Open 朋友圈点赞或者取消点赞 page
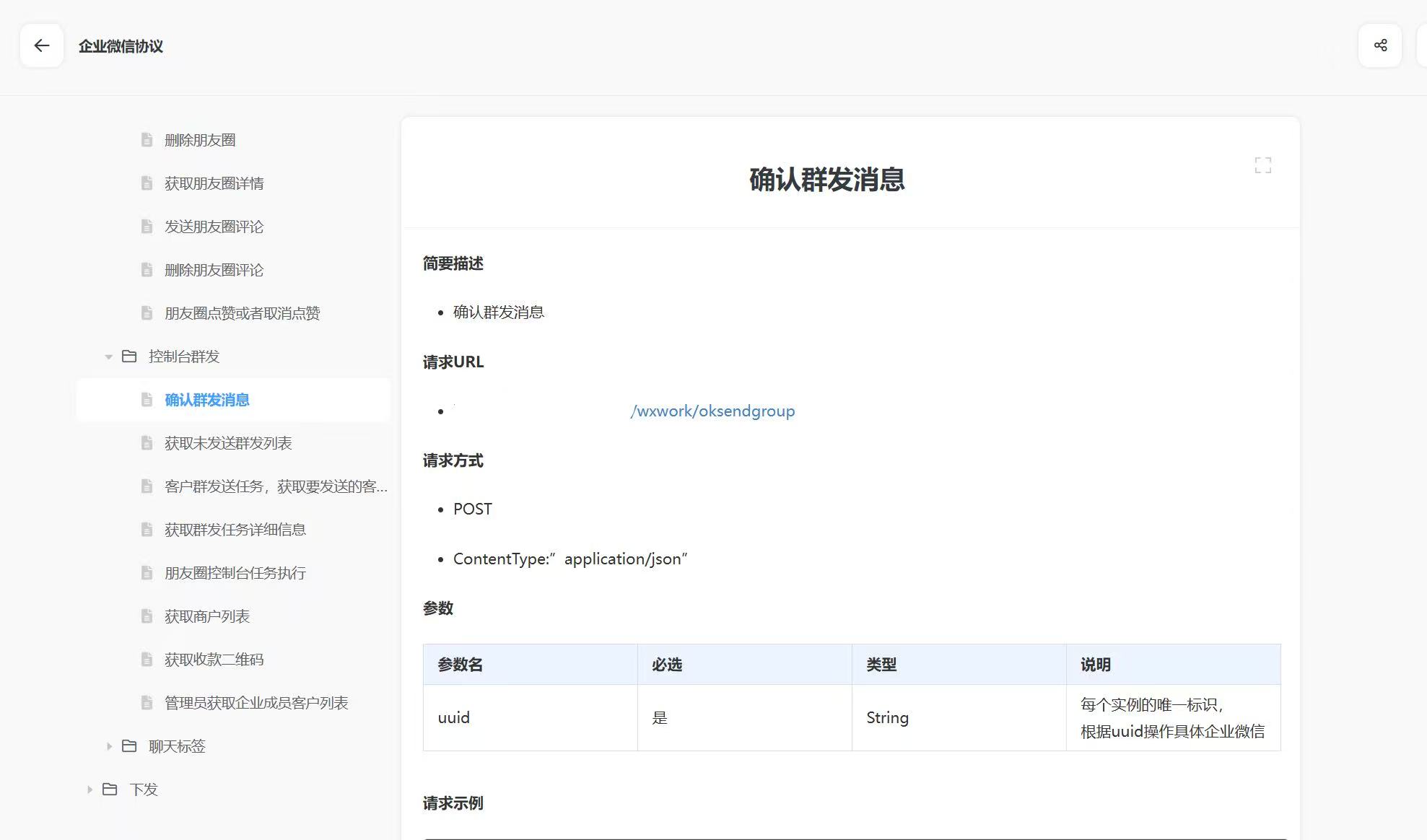 [242, 313]
